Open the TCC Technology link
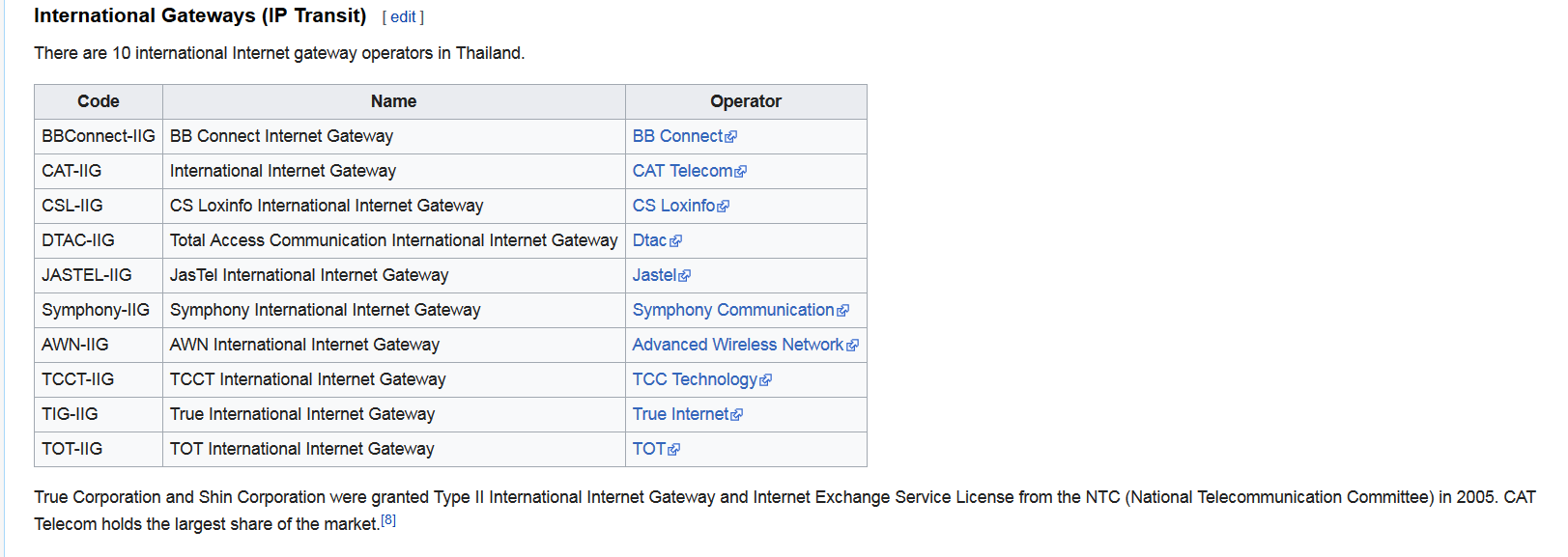1568x557 pixels. pos(701,379)
